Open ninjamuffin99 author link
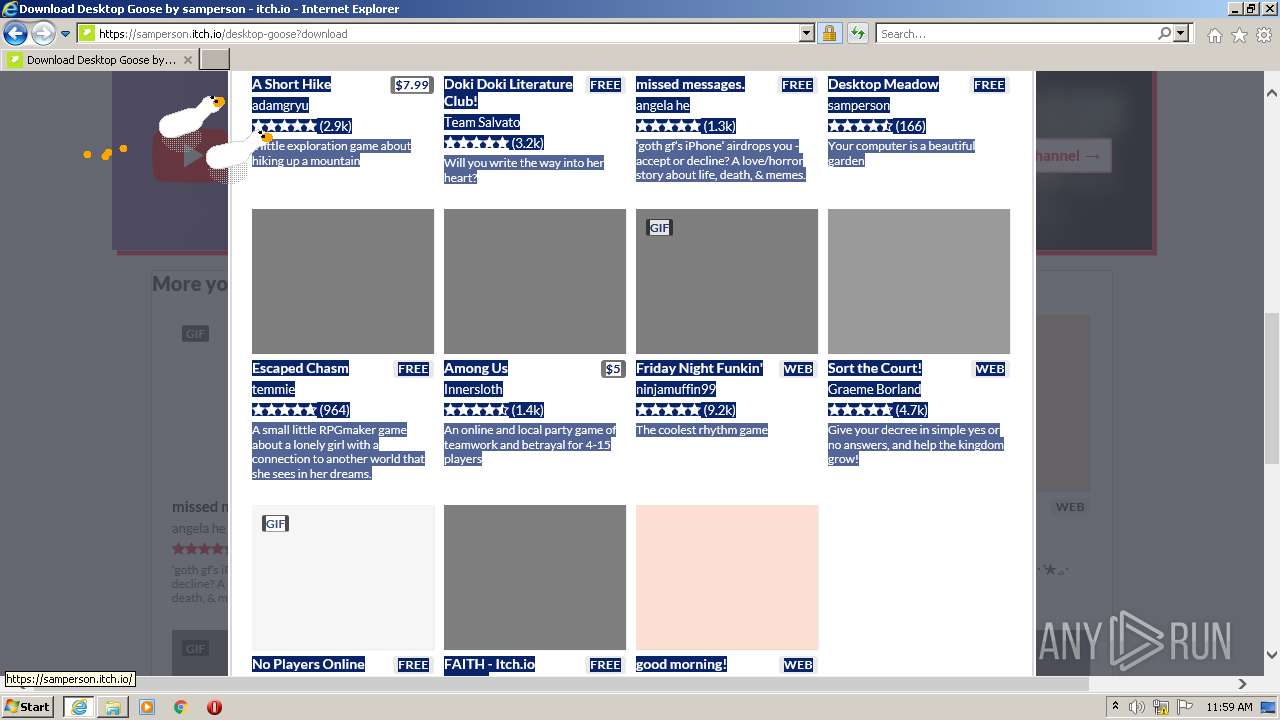 click(x=676, y=389)
